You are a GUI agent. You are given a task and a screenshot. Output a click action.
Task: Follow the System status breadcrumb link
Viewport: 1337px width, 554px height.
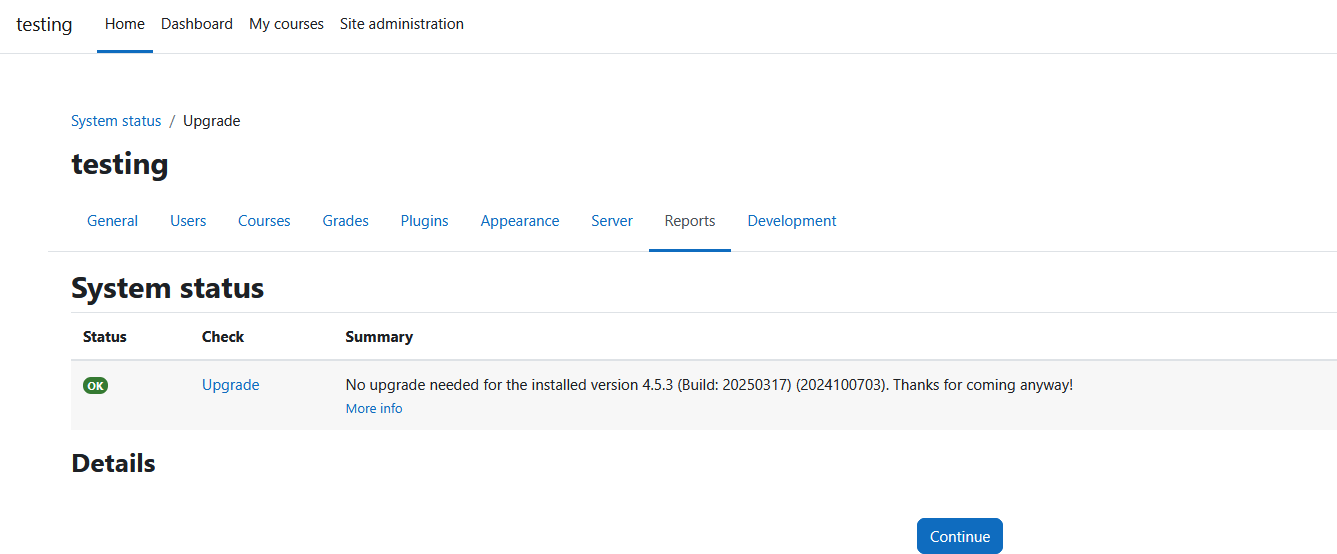(116, 121)
